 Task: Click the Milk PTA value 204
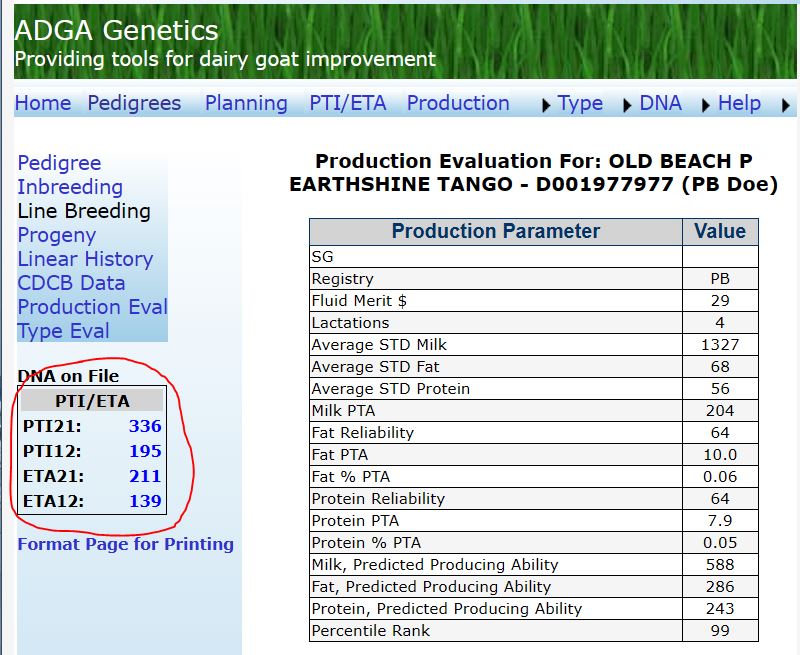point(720,411)
